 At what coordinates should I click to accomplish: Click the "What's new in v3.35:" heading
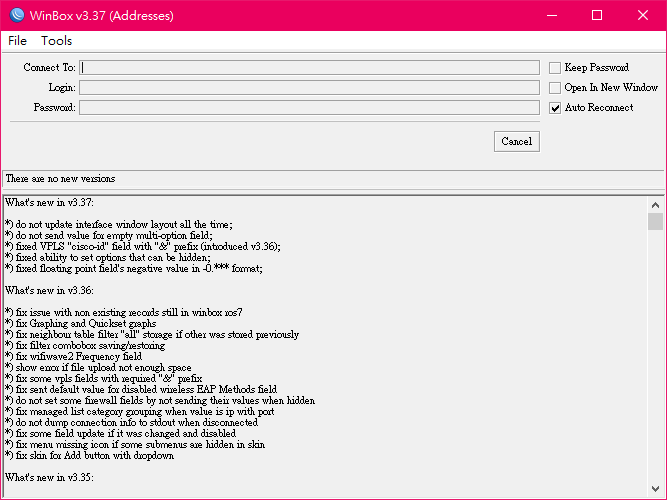pyautogui.click(x=49, y=477)
